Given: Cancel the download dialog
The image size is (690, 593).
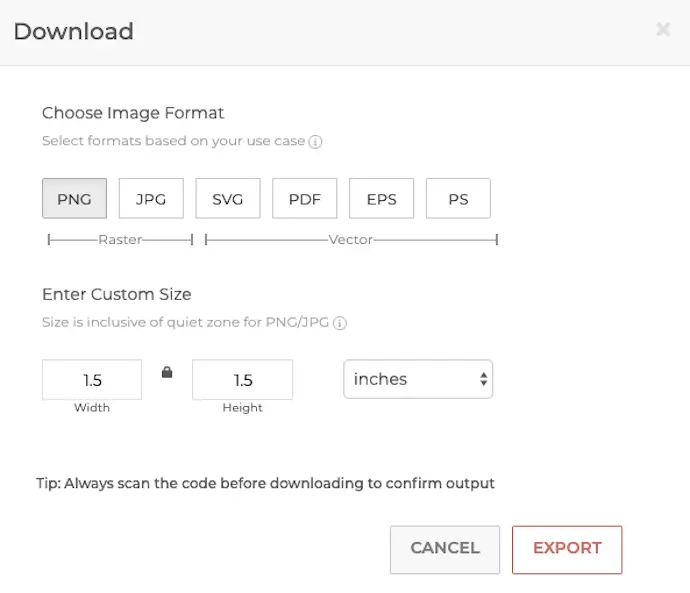Looking at the screenshot, I should [445, 549].
